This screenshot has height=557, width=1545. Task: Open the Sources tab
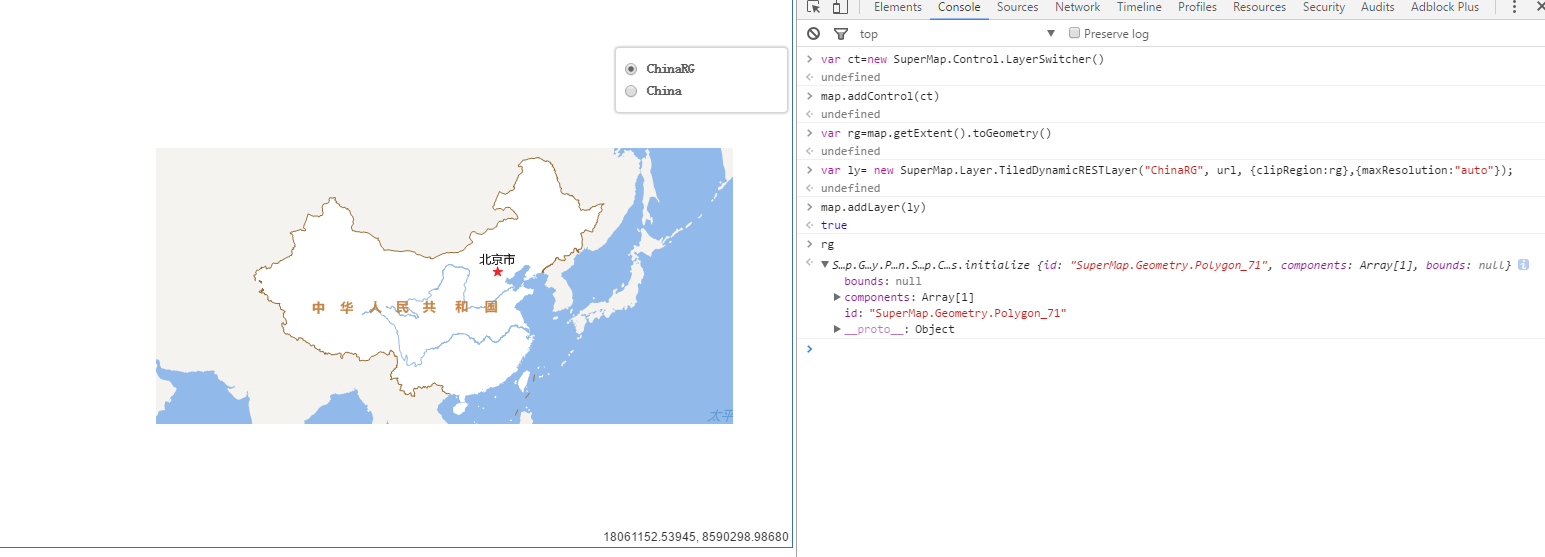point(1017,7)
